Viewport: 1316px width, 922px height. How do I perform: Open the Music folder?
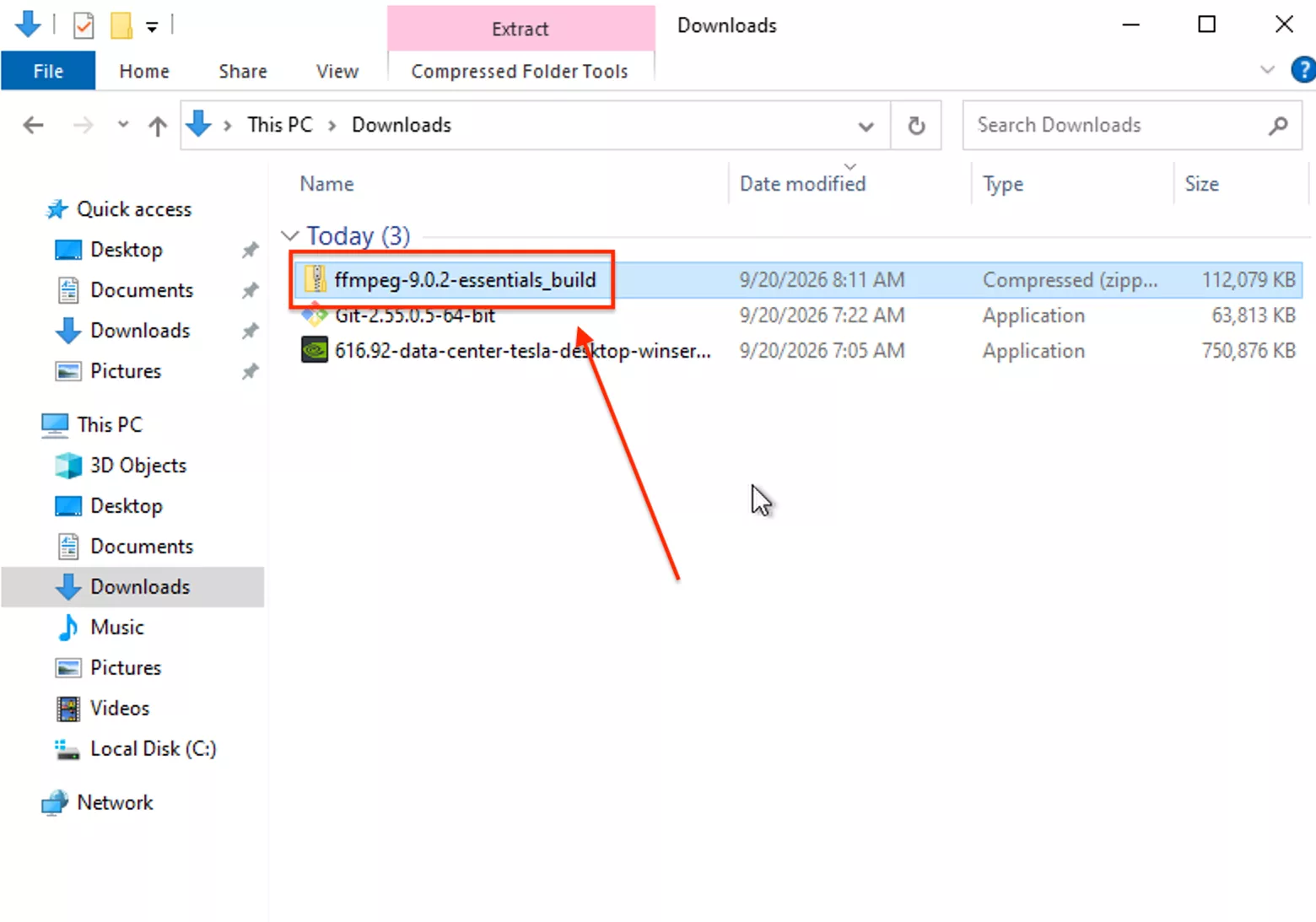117,628
